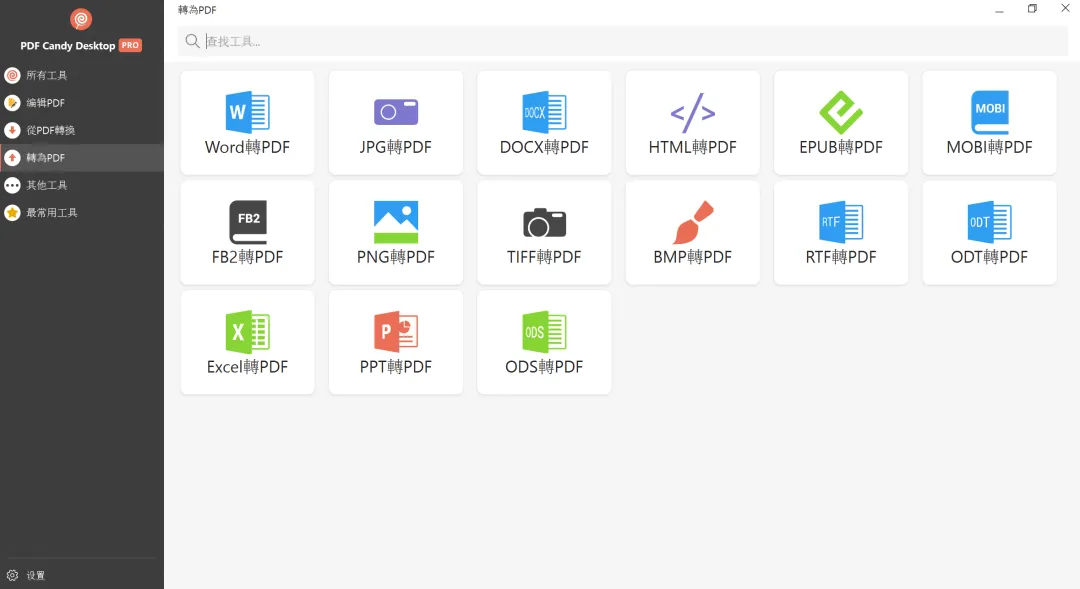Open 其他工具 sidebar section
Image resolution: width=1080 pixels, height=589 pixels.
pos(82,185)
